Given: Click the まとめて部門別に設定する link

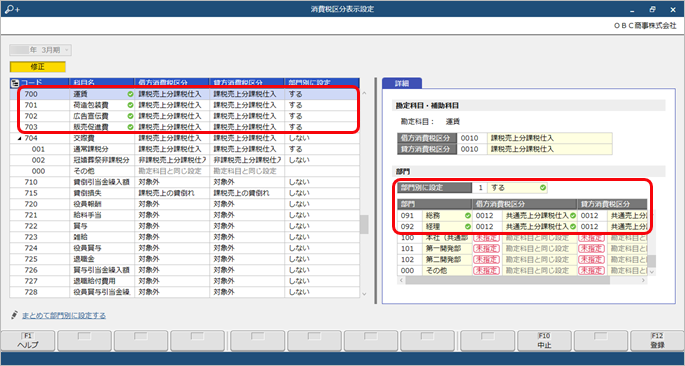Looking at the screenshot, I should pos(64,315).
